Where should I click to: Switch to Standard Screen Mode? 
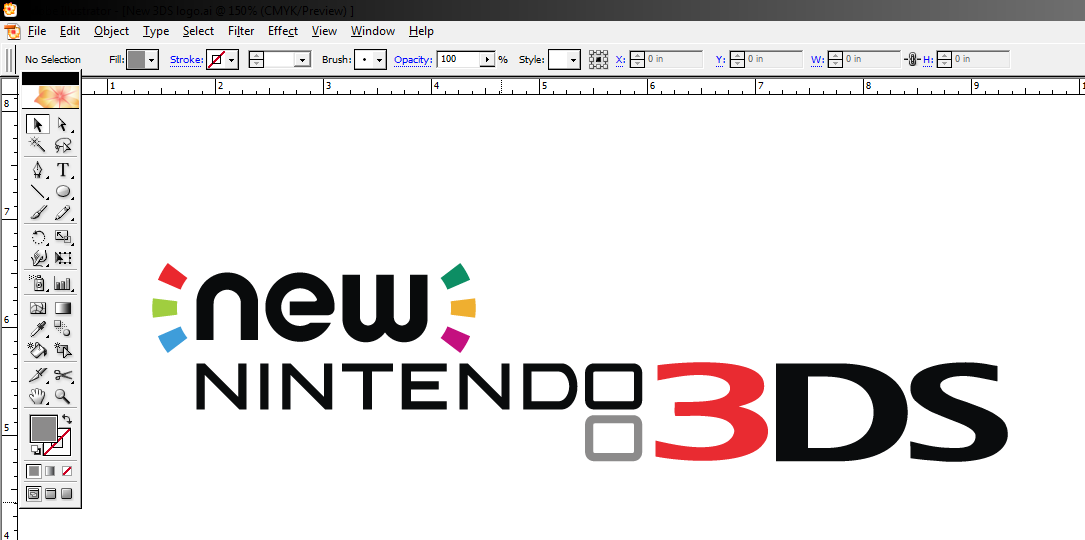pyautogui.click(x=34, y=493)
